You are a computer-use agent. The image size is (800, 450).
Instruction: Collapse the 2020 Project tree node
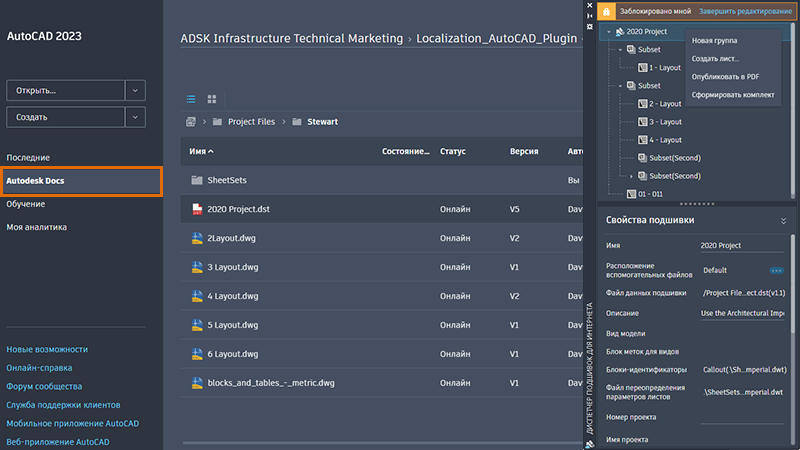[608, 32]
